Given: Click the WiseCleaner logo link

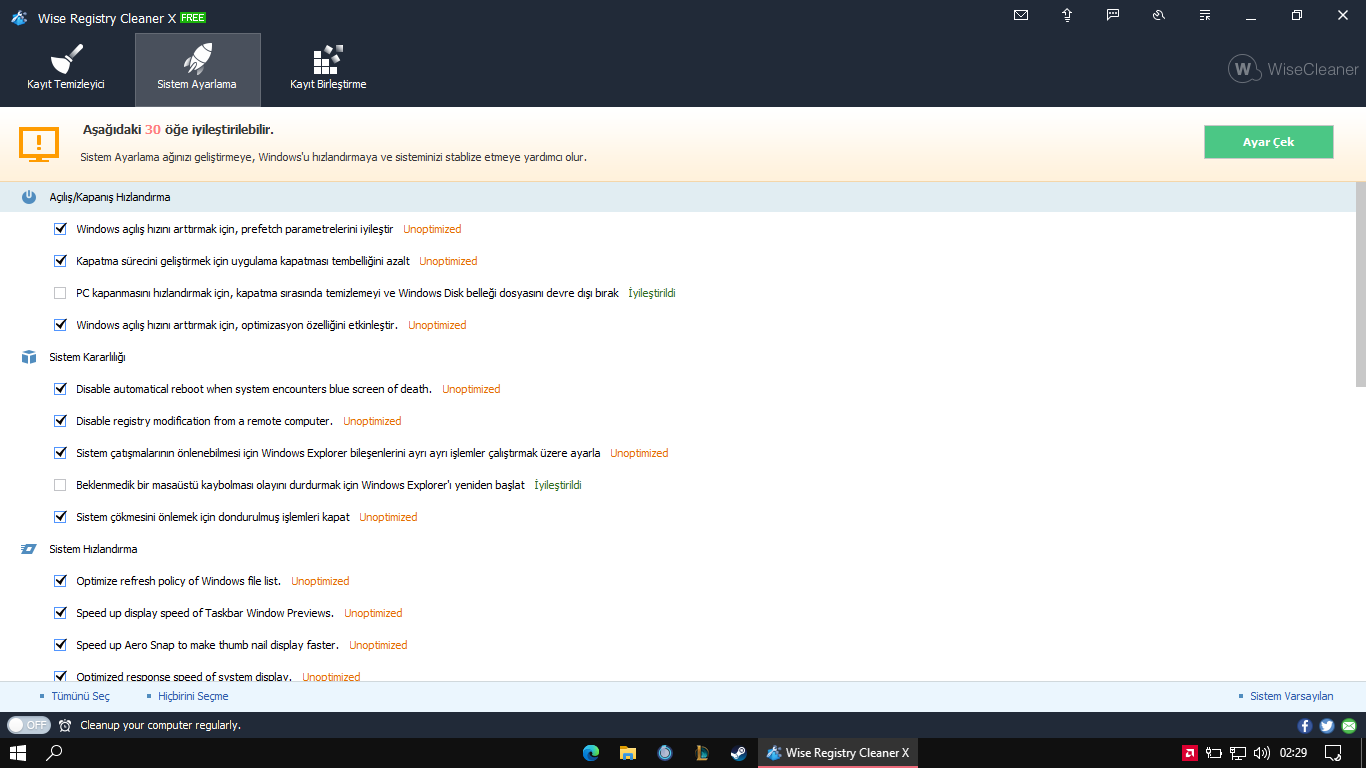Looking at the screenshot, I should (x=1293, y=69).
